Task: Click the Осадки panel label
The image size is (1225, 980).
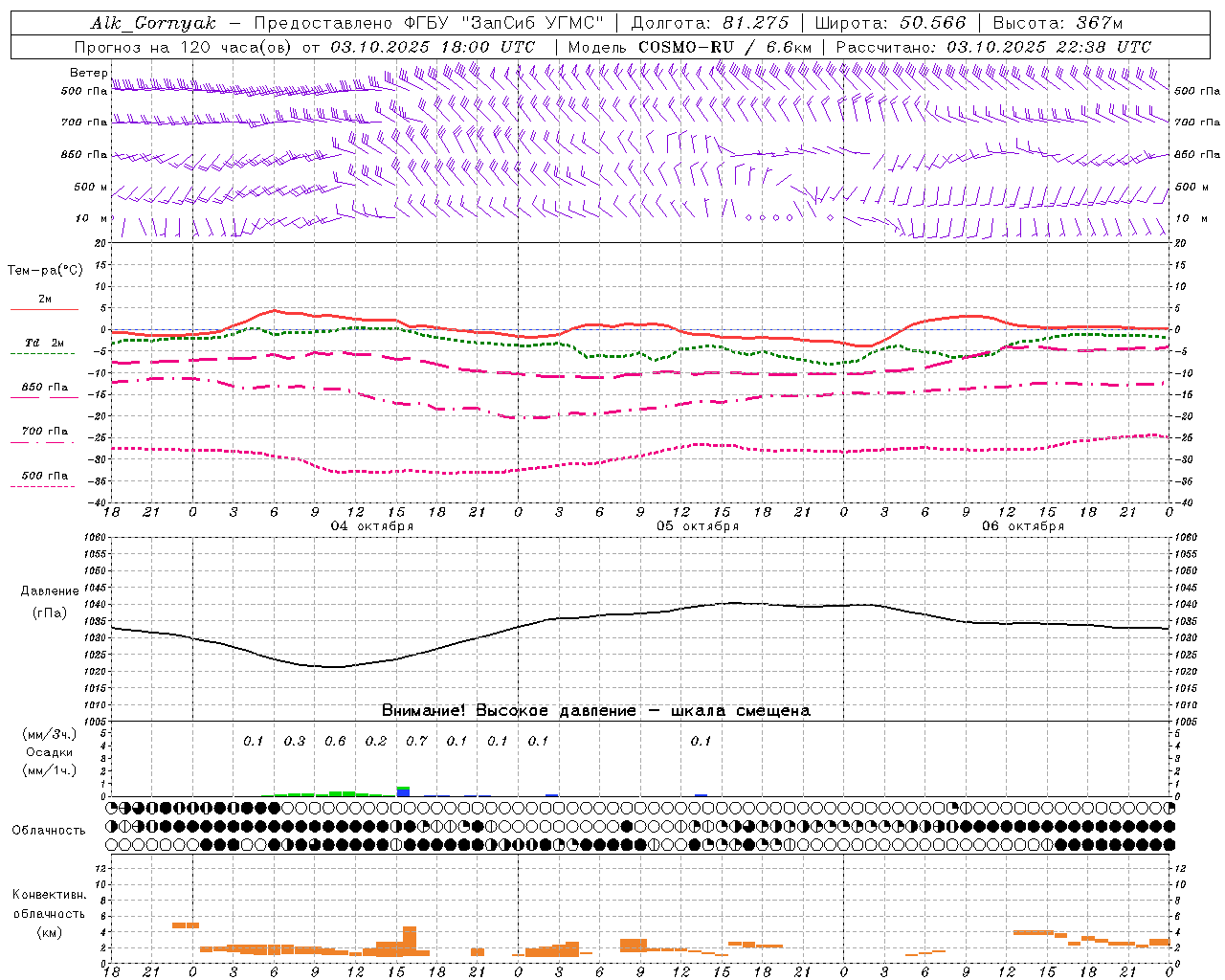Action: [x=50, y=752]
